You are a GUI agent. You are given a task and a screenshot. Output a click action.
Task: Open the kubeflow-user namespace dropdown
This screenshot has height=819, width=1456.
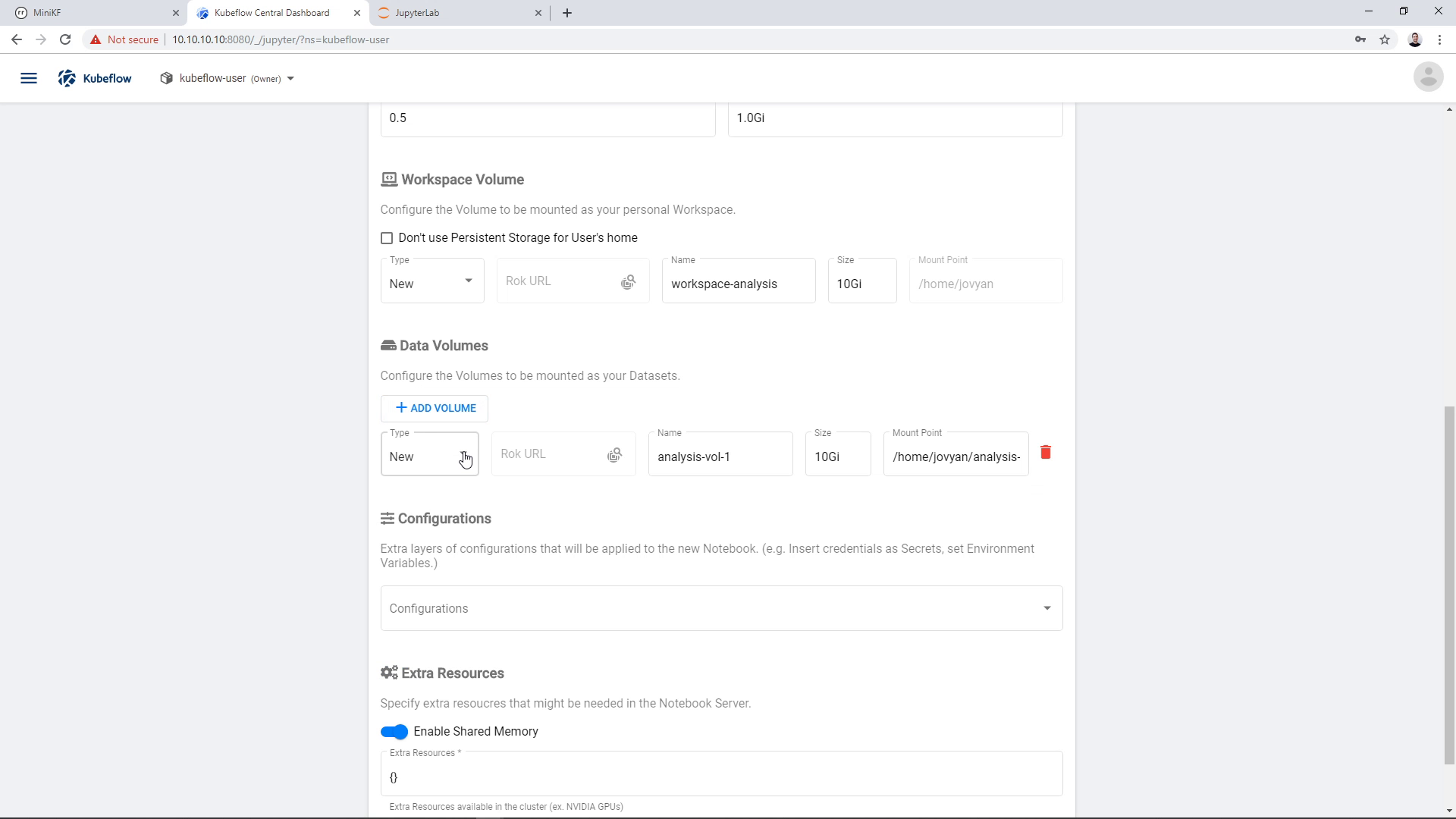[x=227, y=78]
